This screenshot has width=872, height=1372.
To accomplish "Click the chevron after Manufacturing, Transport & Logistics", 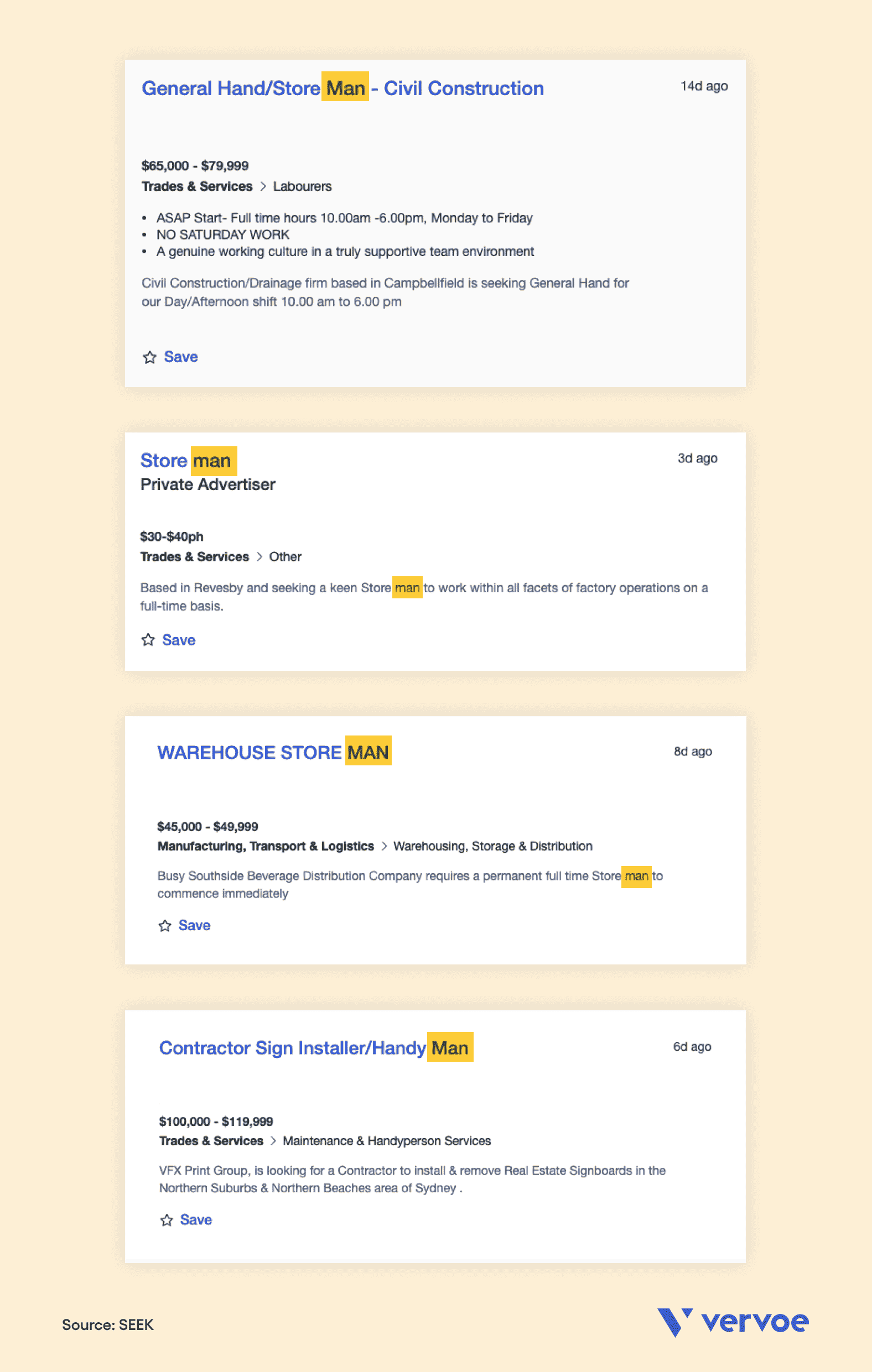I will tap(384, 846).
